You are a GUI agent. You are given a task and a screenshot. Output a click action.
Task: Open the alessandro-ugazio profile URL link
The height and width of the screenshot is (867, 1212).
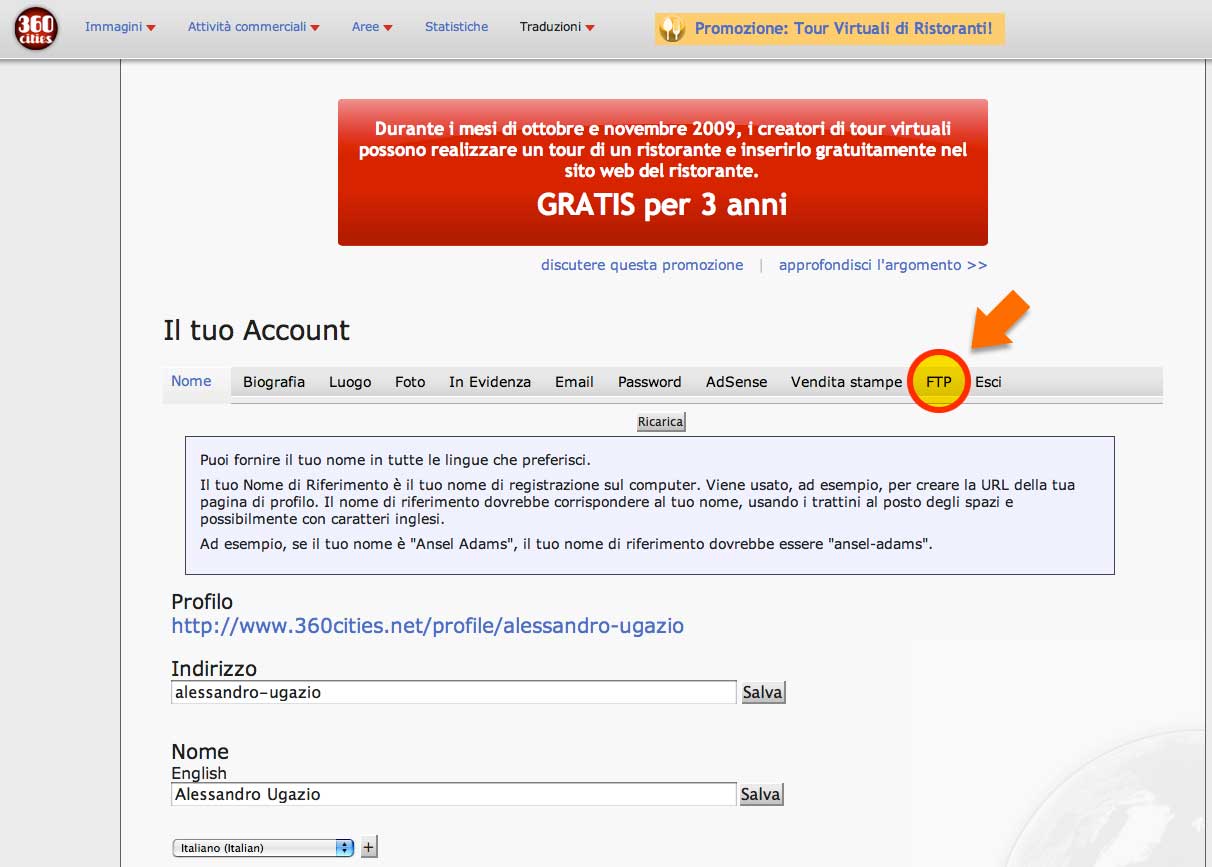428,626
